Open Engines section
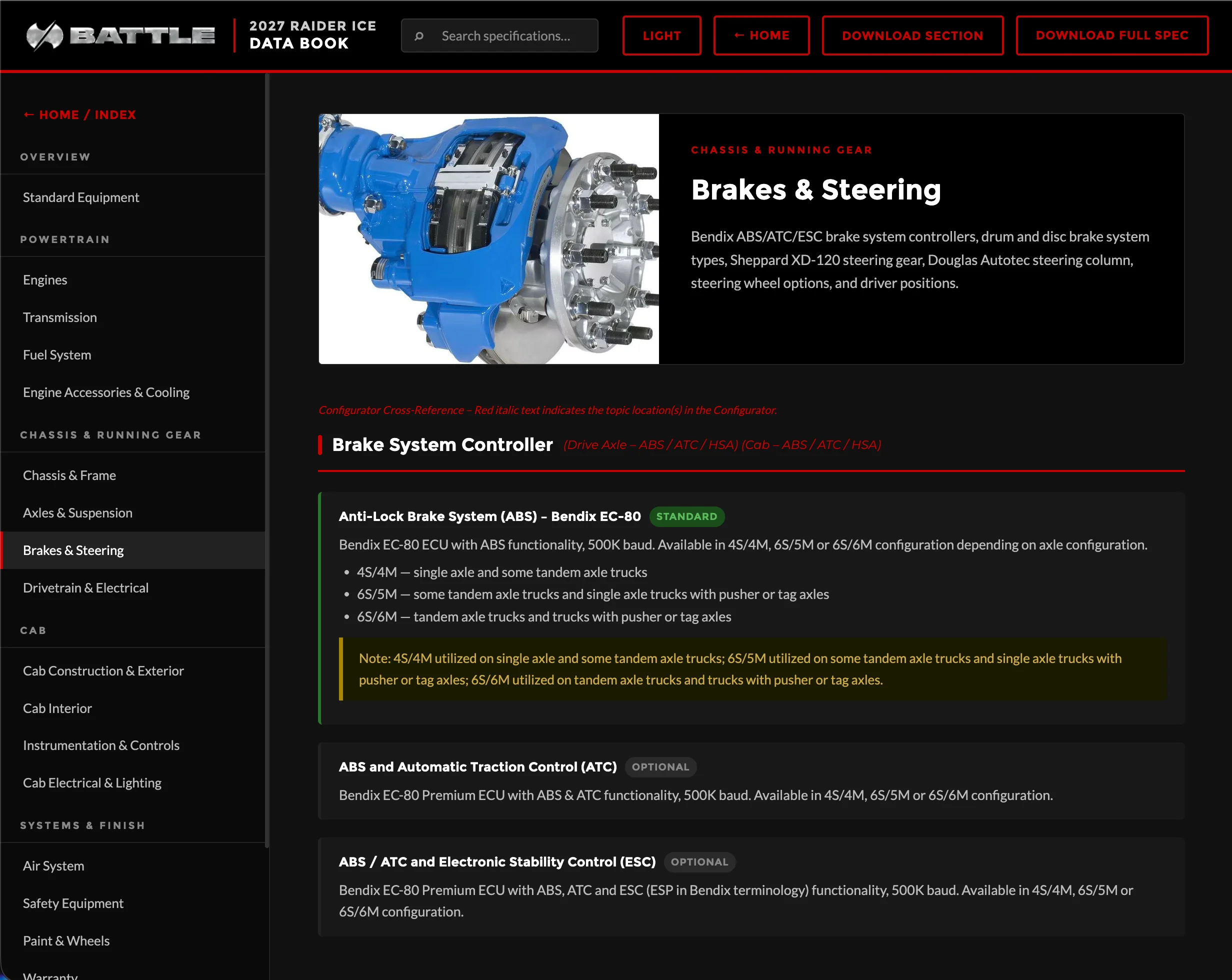Viewport: 1232px width, 980px height. 132,280
